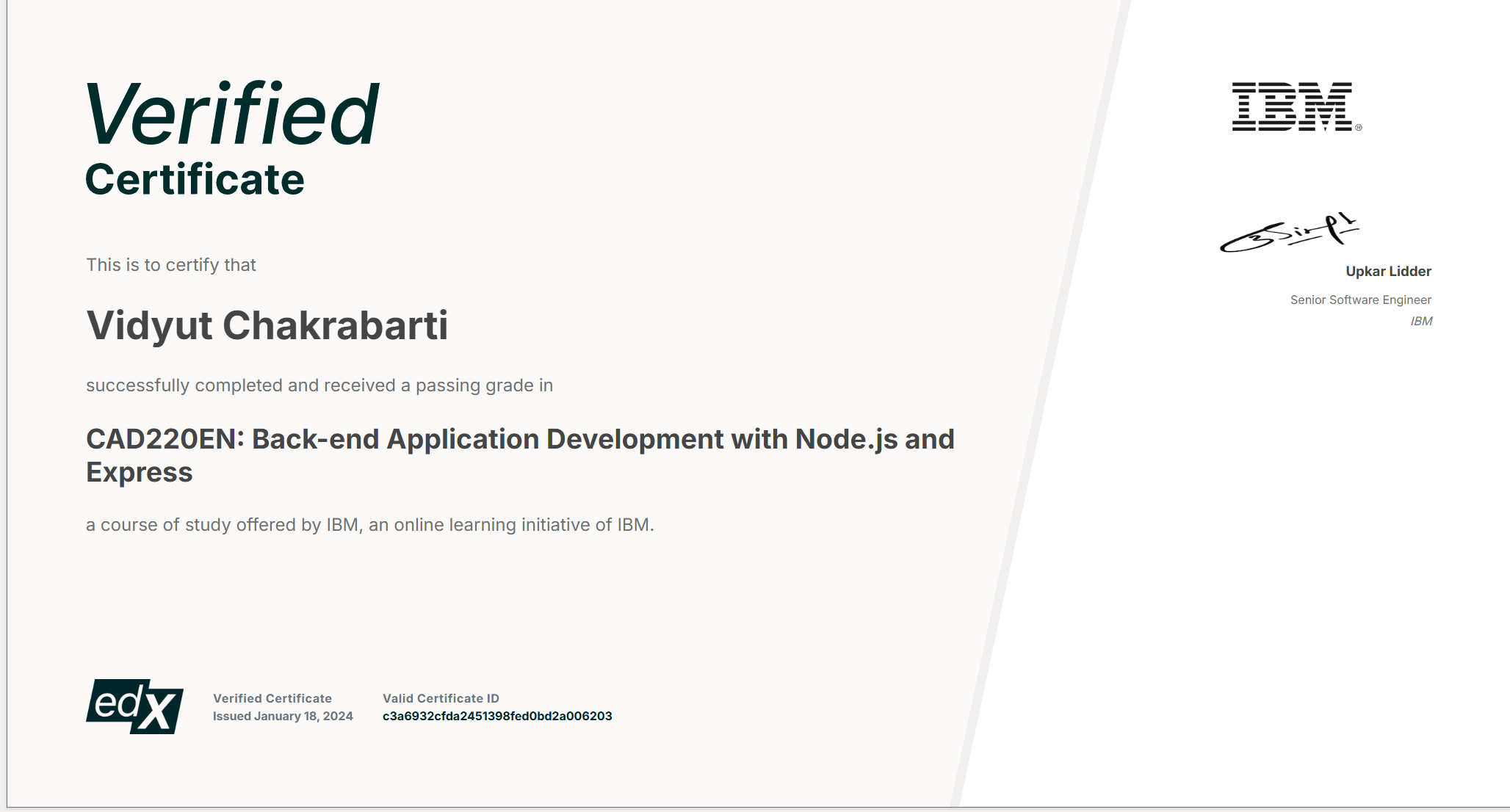Click the Verified Certificate footer label
Screen dimensions: 1510x812
point(272,698)
